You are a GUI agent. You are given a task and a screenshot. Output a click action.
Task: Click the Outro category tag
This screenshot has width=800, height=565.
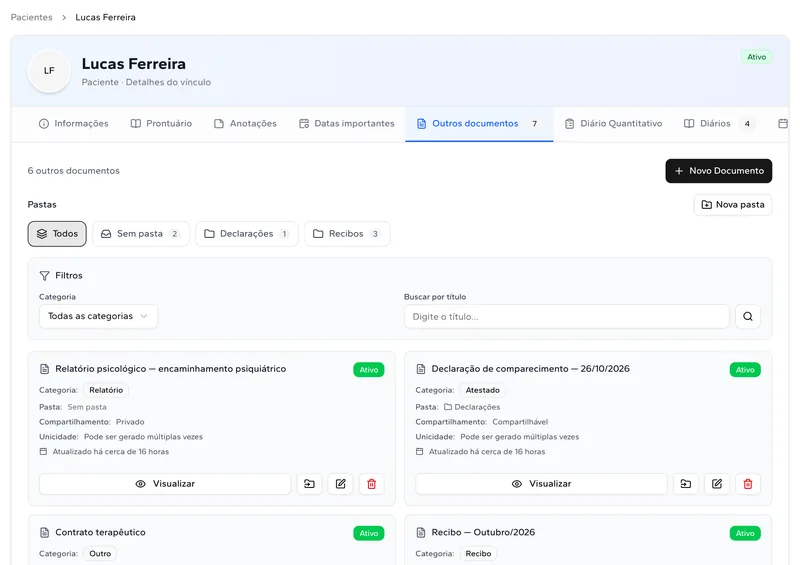point(100,554)
